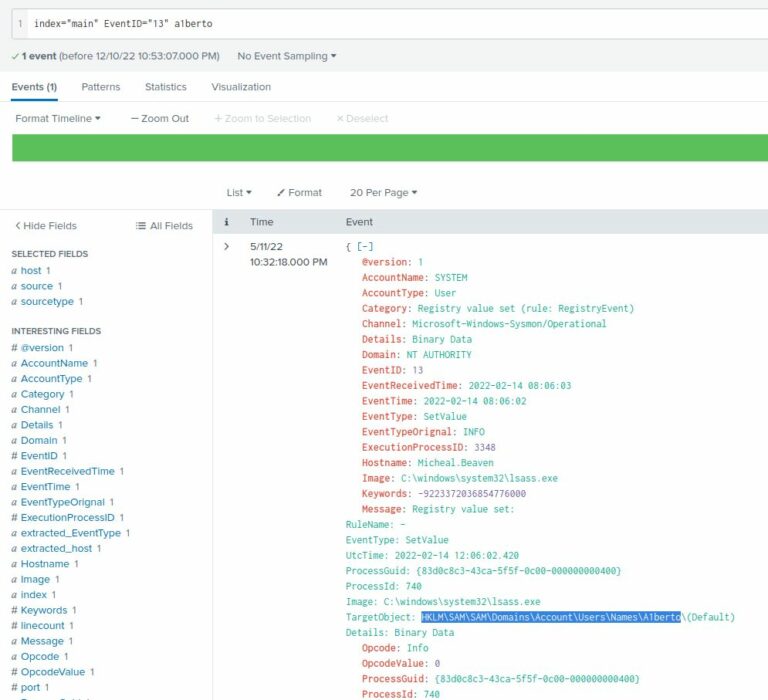Select the host field in Selected Fields
This screenshot has height=700, width=768.
31,271
